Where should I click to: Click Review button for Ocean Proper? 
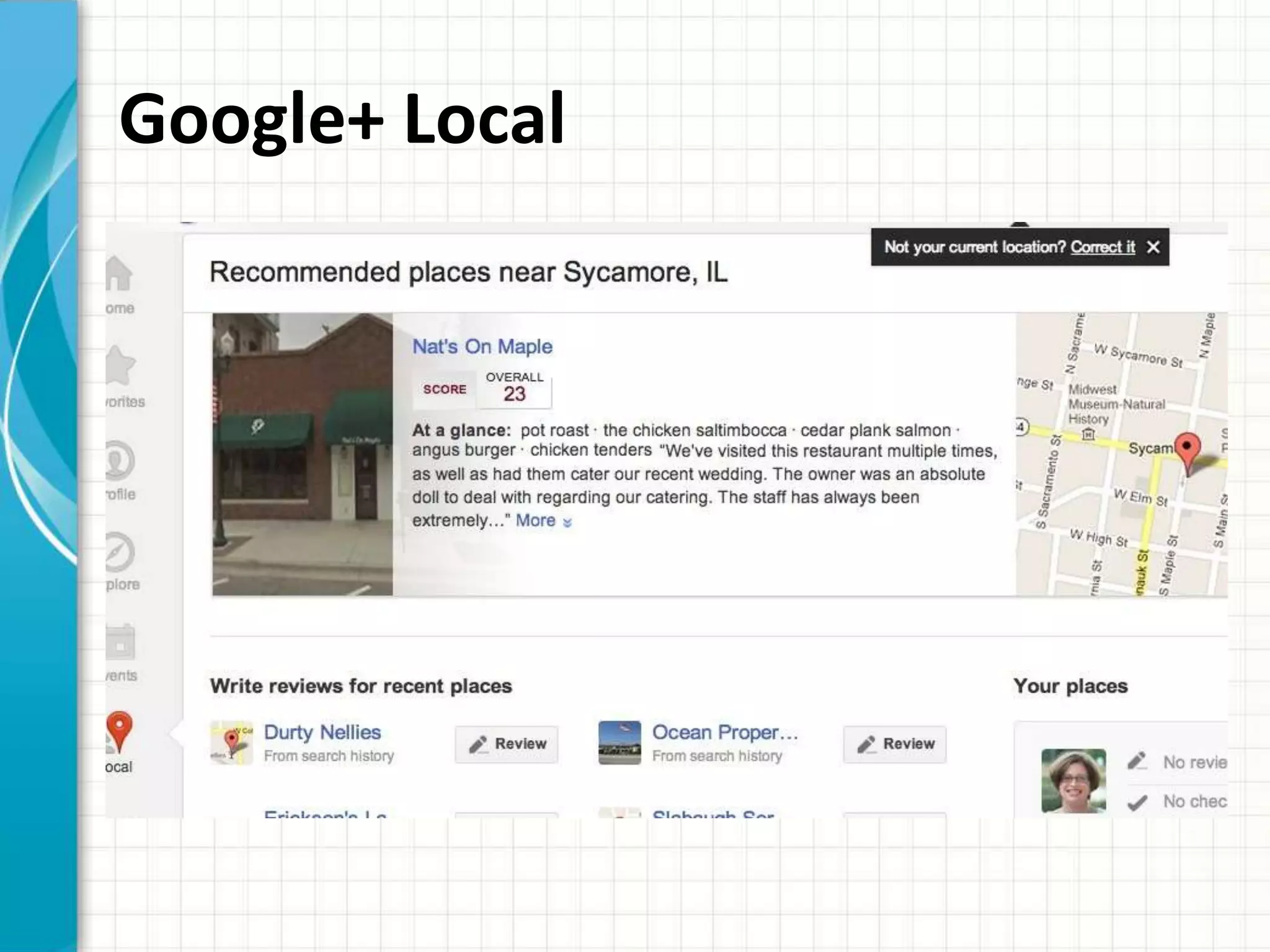click(895, 744)
